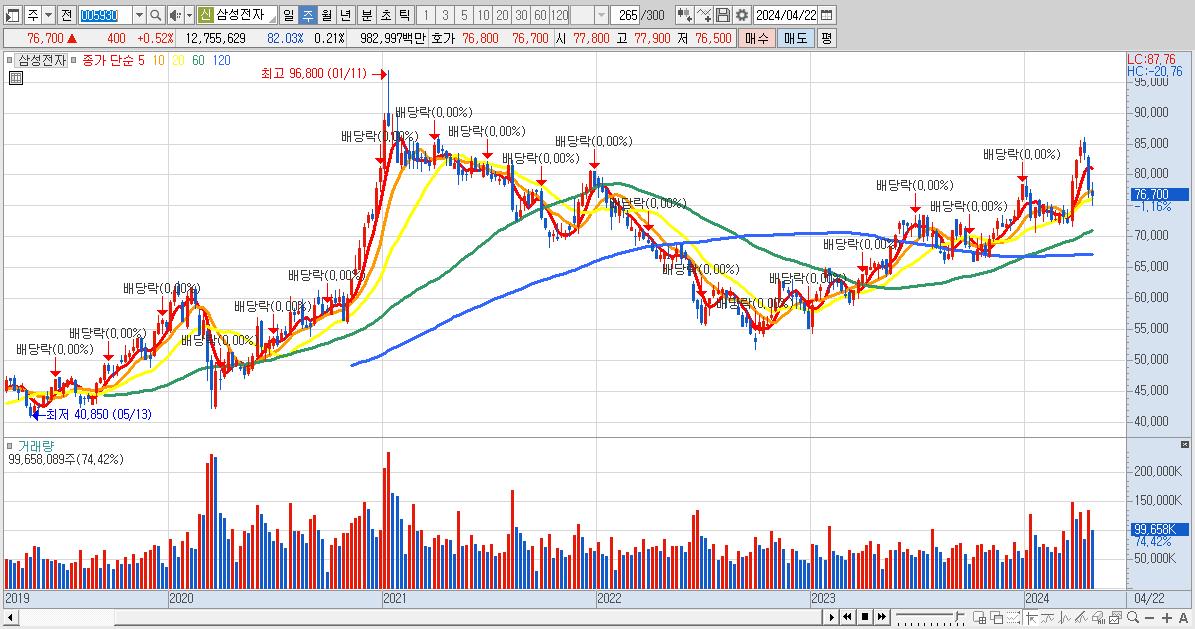Click the add chart window icon
Image resolution: width=1195 pixels, height=629 pixels.
tap(979, 617)
